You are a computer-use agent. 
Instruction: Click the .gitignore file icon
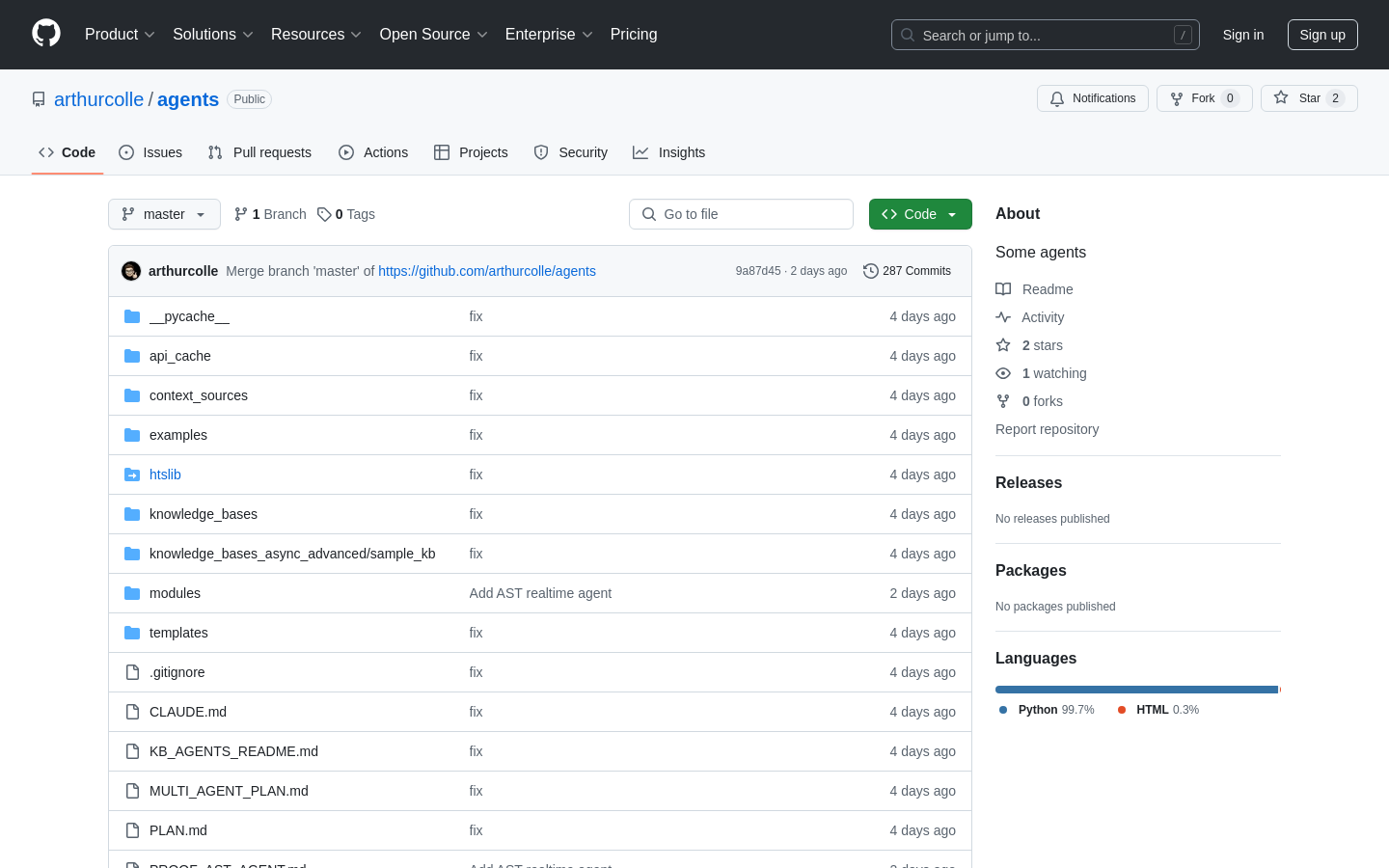click(132, 672)
